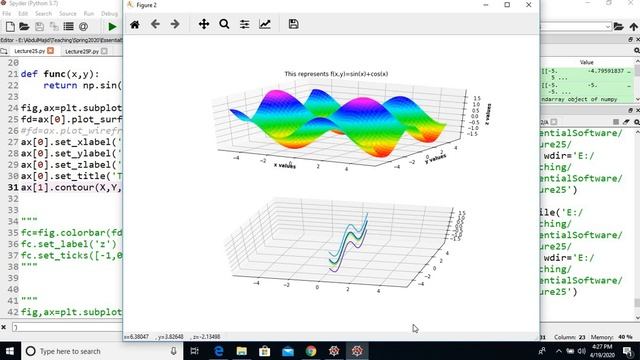Open the Source menu in Spyder
This screenshot has height=360, width=640.
68,13
